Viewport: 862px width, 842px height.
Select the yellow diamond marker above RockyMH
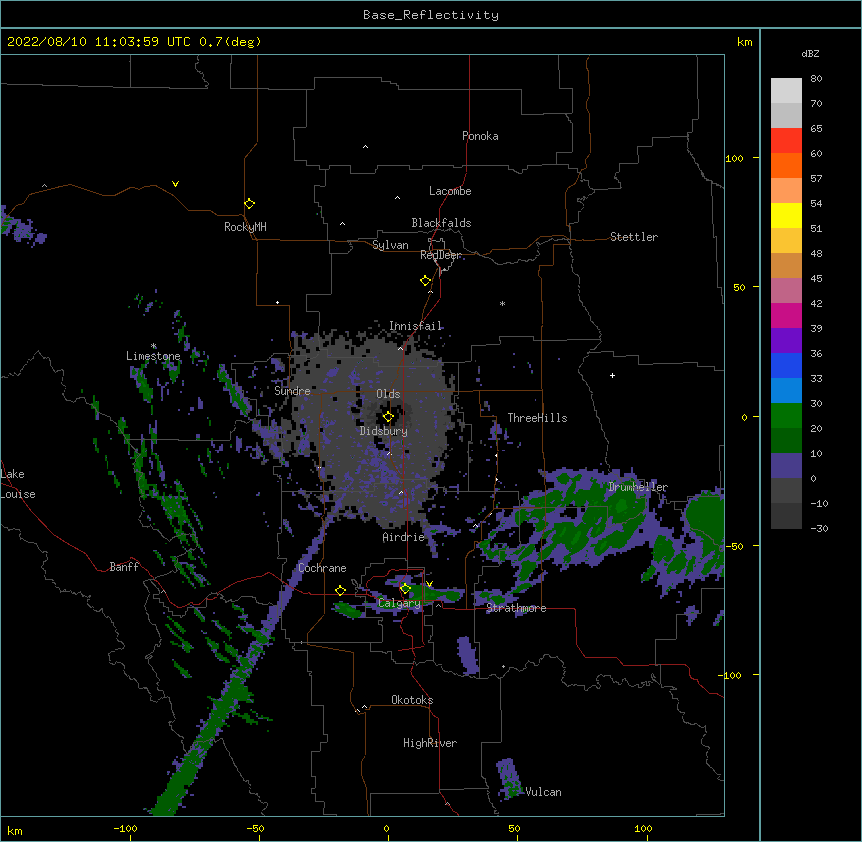pyautogui.click(x=250, y=204)
